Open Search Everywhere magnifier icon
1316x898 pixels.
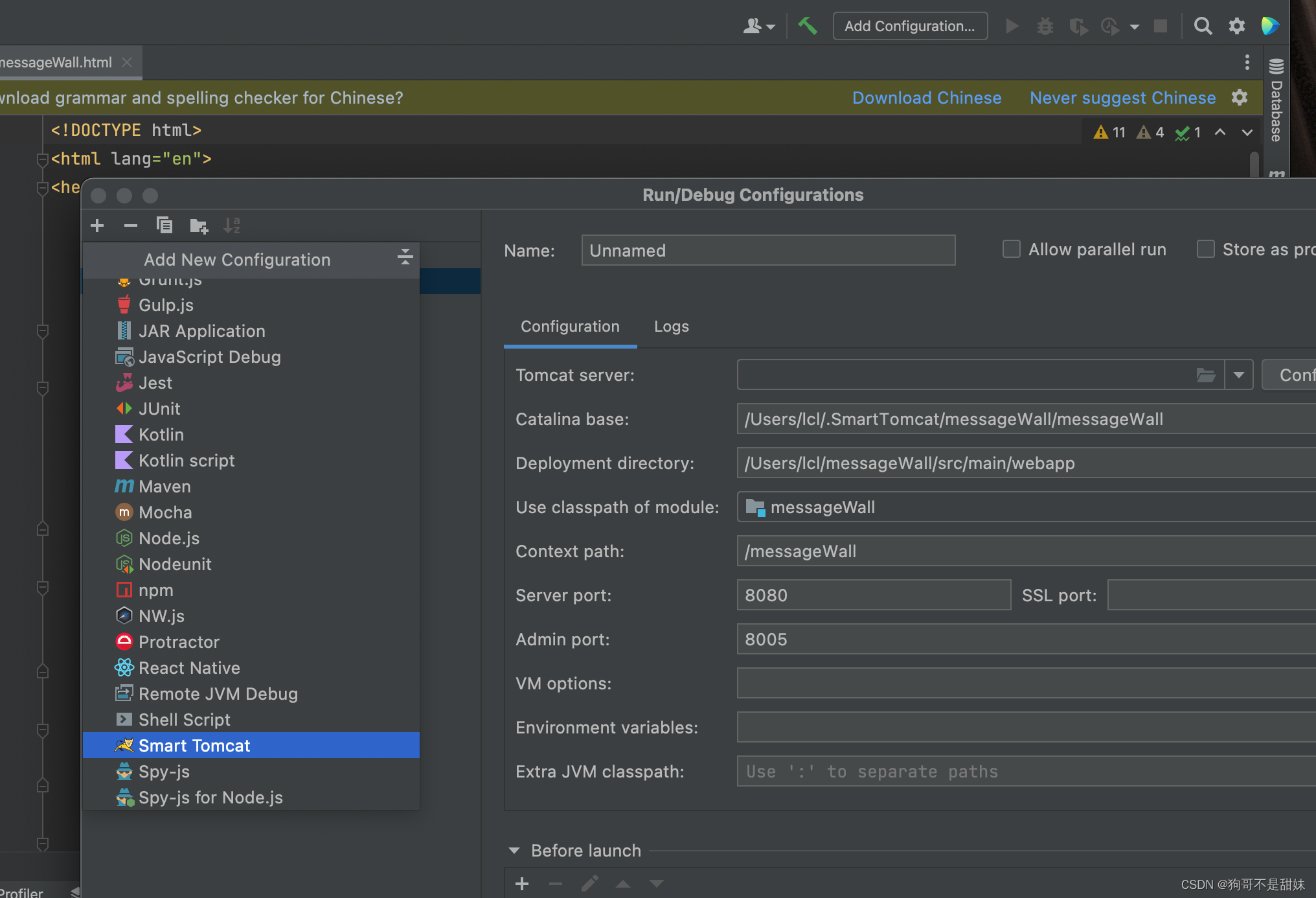pos(1203,26)
